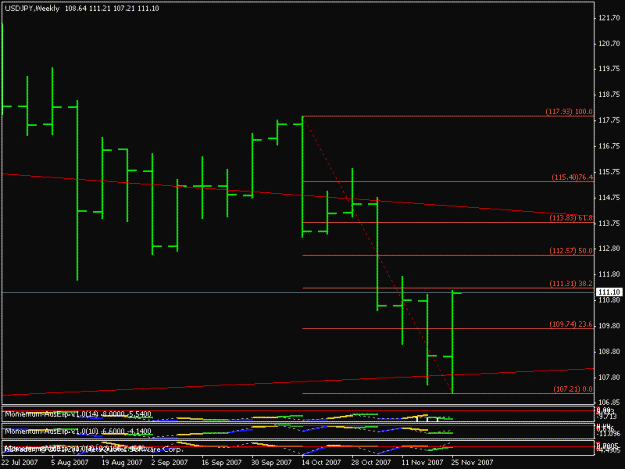Click the 2 Sep 2007 date label
The image size is (625, 469).
click(169, 462)
